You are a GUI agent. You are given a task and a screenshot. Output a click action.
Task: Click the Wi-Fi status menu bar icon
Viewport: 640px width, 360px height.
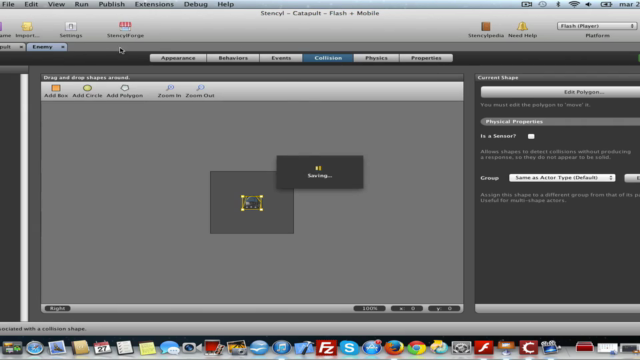(x=574, y=4)
